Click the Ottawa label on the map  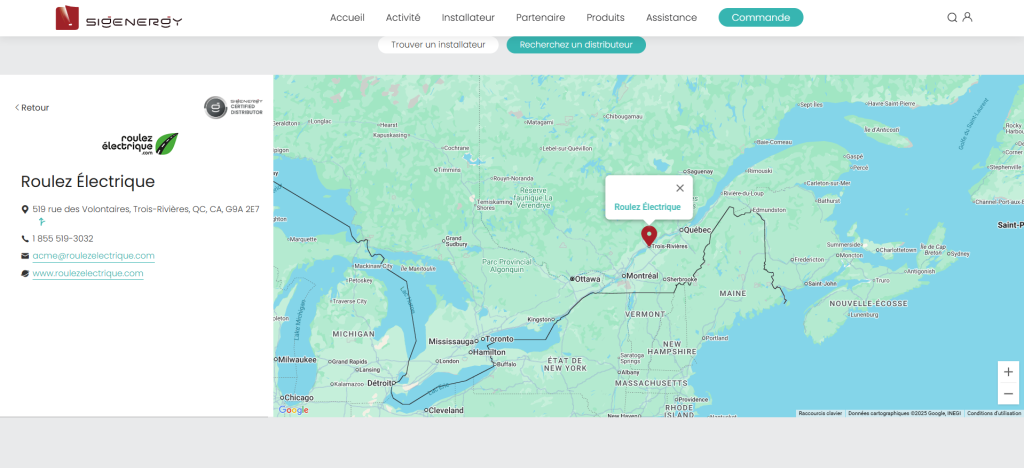(x=587, y=279)
